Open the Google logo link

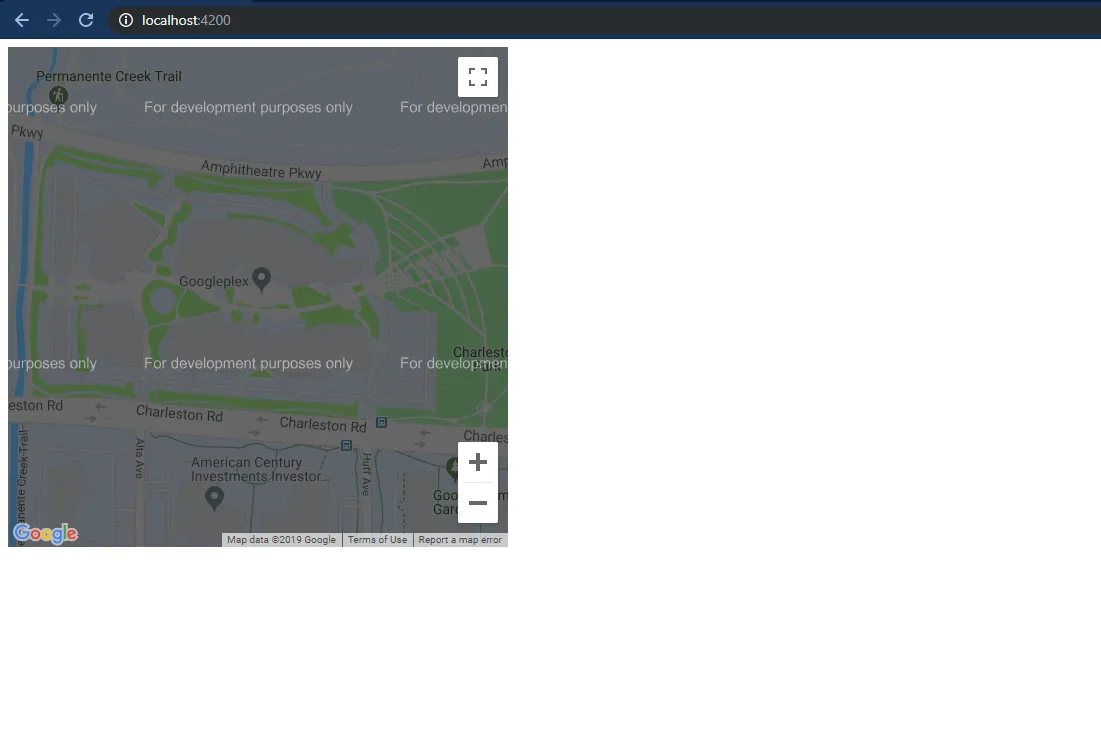point(46,534)
